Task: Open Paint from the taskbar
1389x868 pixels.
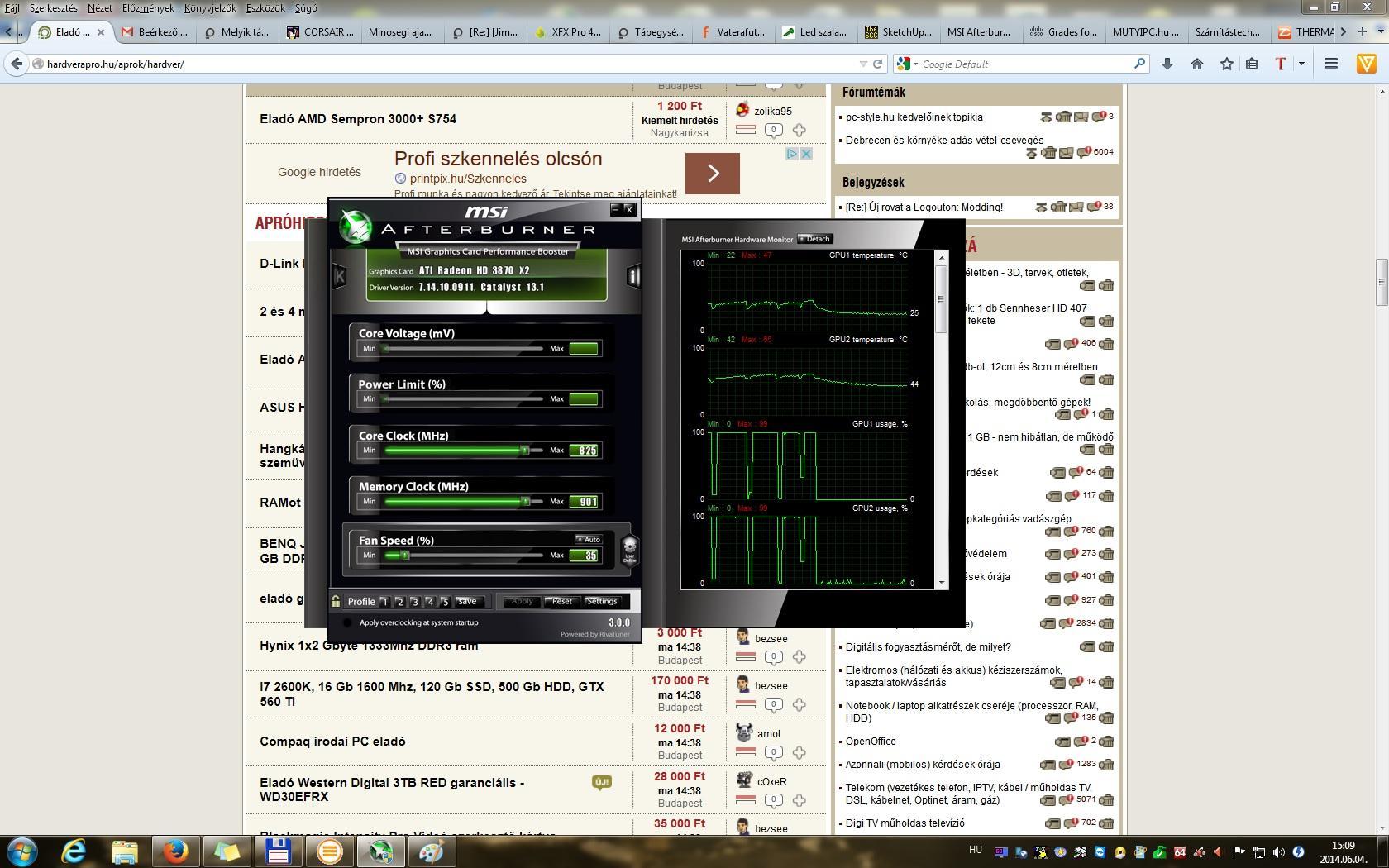Action: click(432, 851)
